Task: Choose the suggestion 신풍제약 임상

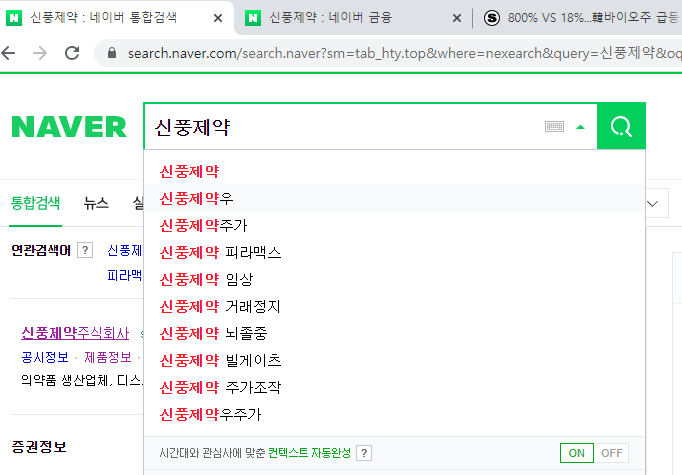Action: click(394, 280)
